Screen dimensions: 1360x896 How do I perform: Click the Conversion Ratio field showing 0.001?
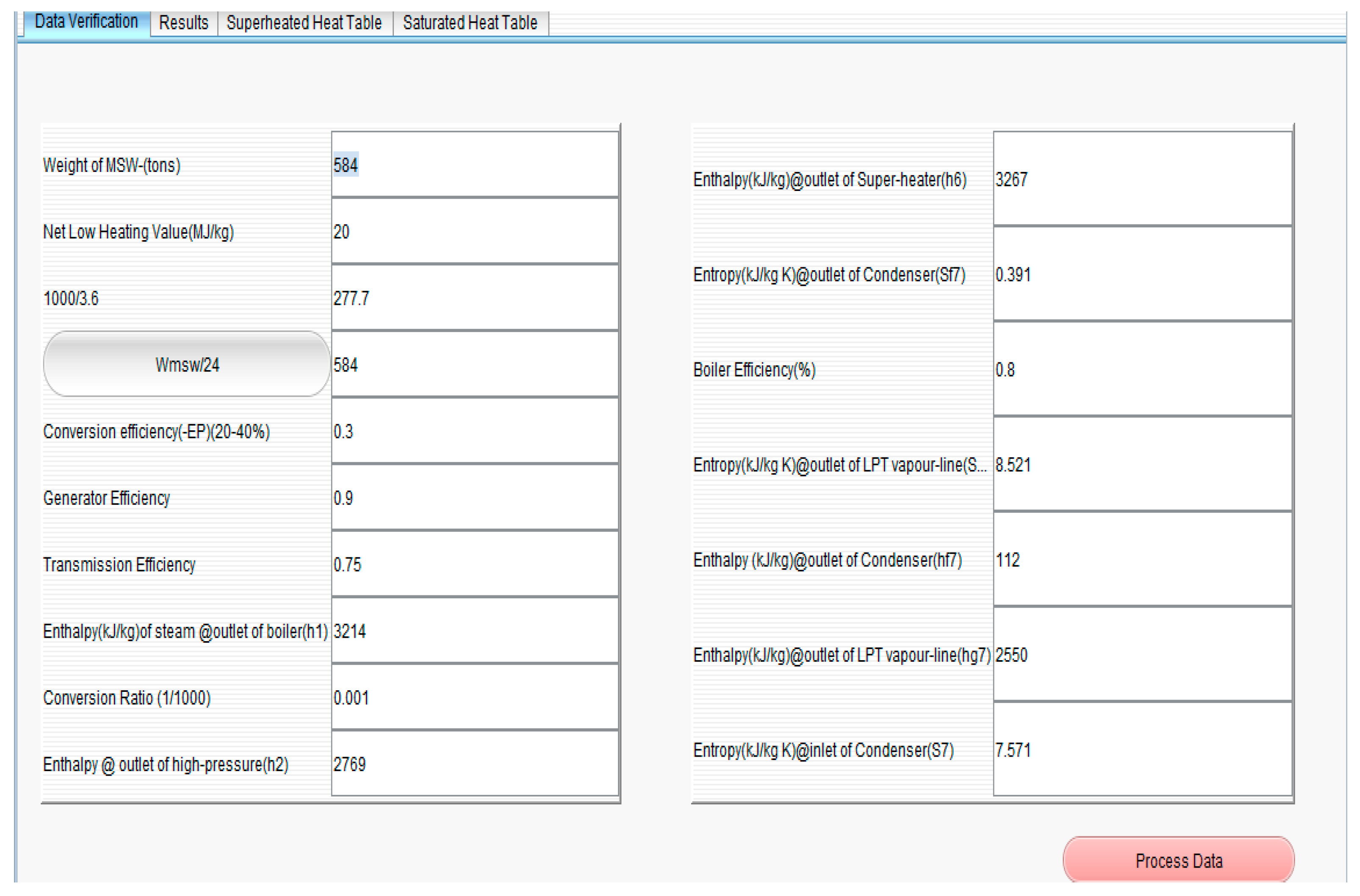[474, 698]
